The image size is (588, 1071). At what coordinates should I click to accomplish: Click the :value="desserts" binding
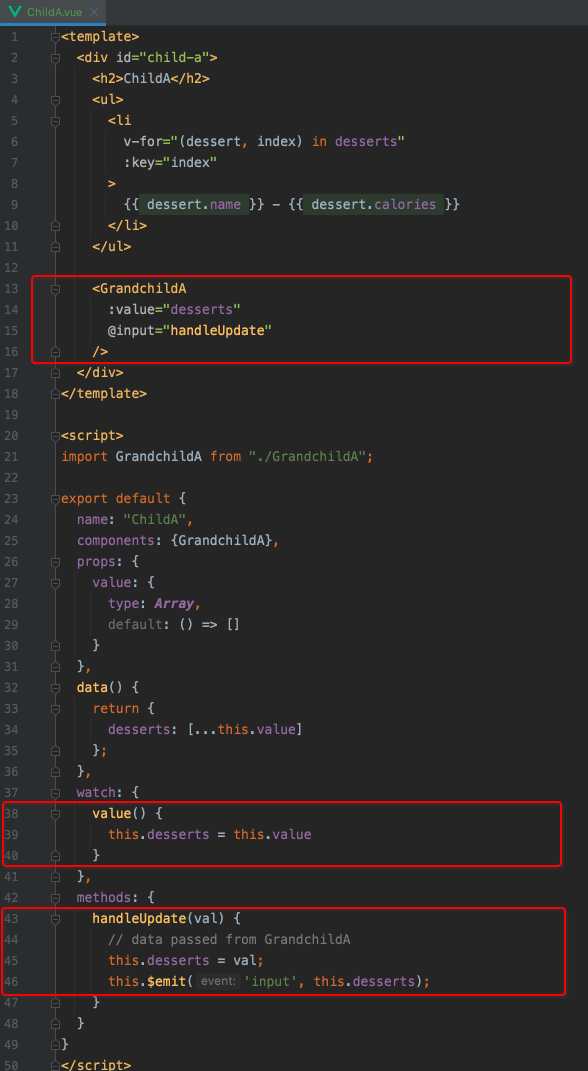pyautogui.click(x=174, y=309)
